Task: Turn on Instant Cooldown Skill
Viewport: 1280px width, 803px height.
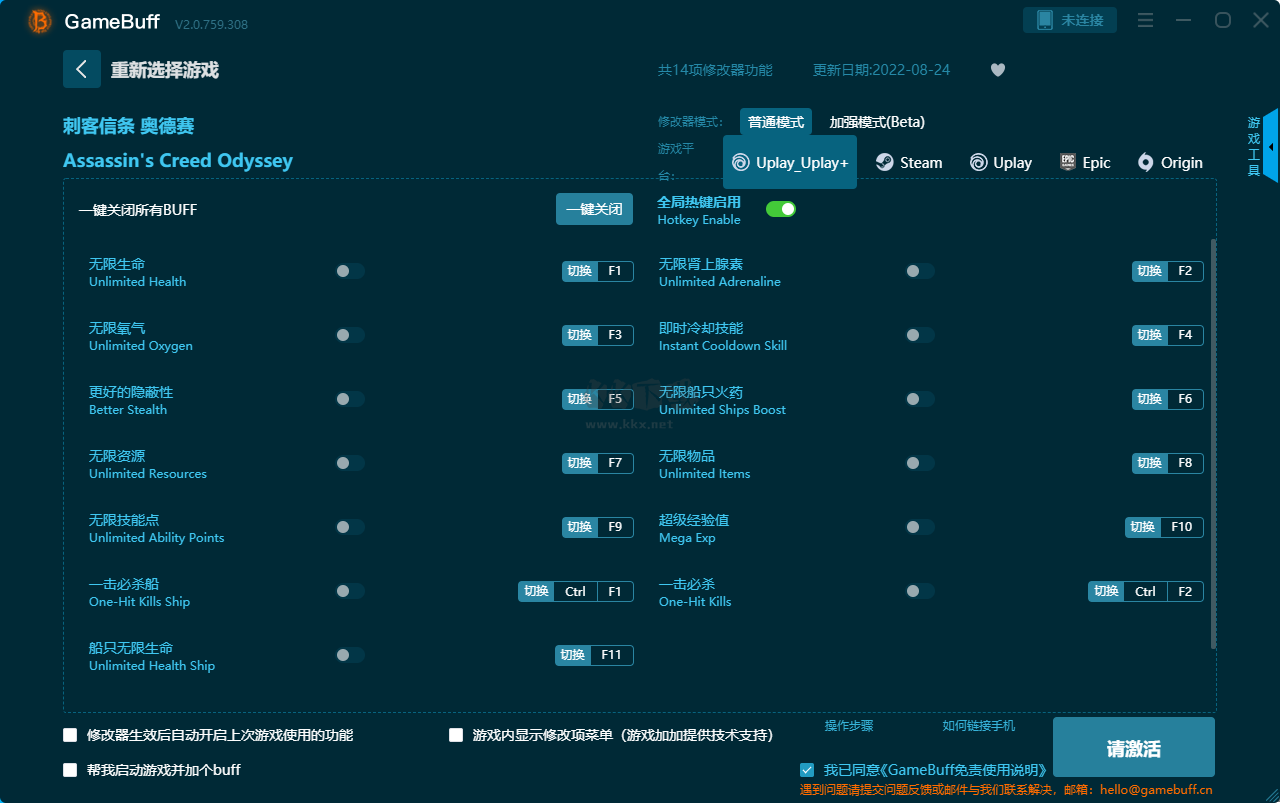Action: click(920, 335)
